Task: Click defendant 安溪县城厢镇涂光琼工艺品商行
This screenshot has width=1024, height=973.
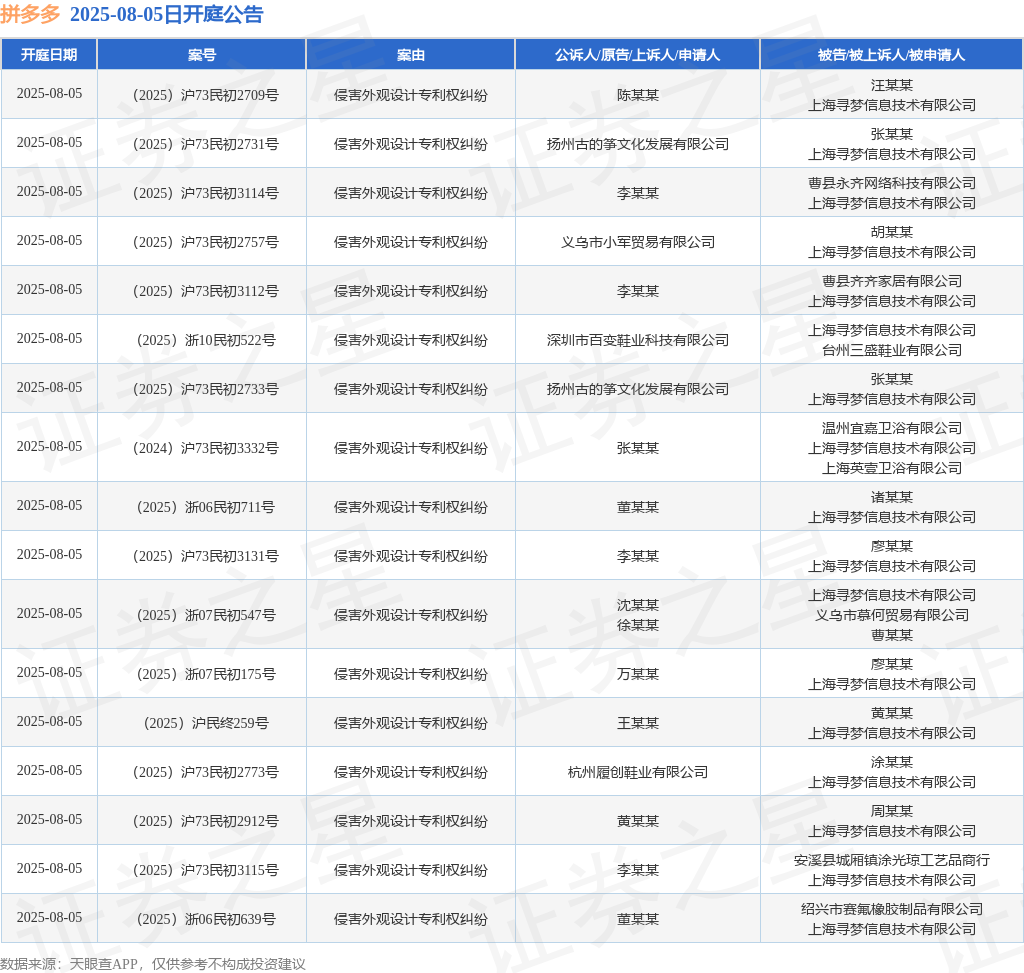Action: tap(891, 860)
